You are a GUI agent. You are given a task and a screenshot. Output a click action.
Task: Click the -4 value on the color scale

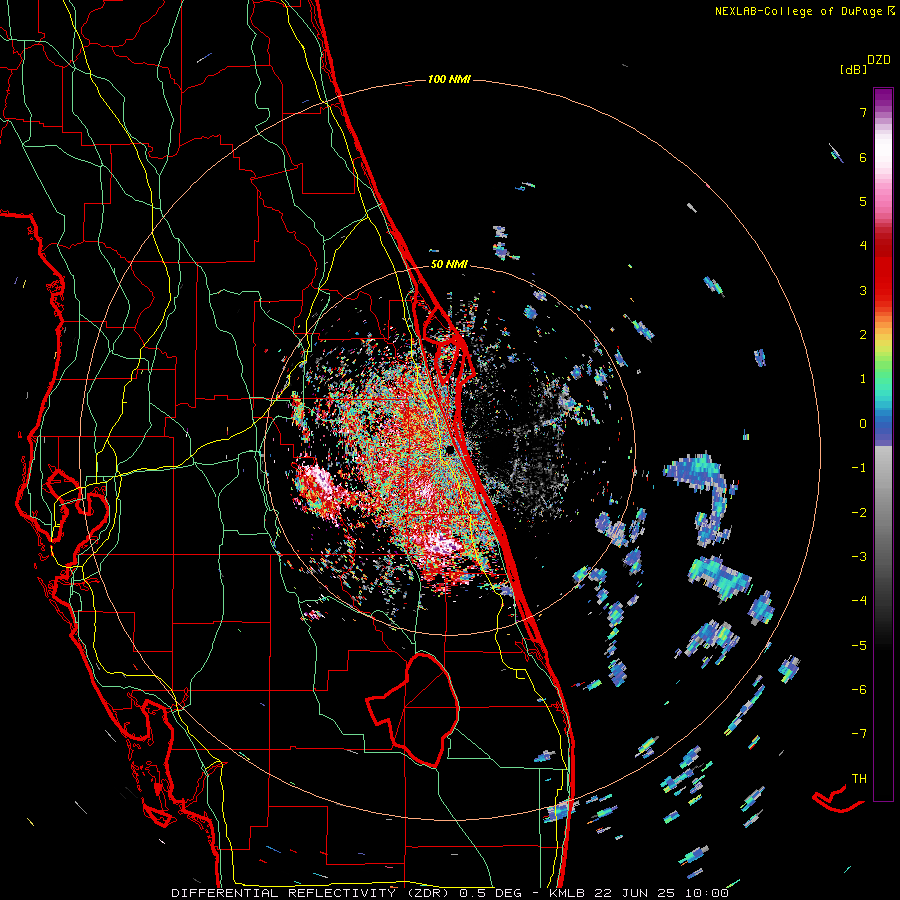coord(859,600)
